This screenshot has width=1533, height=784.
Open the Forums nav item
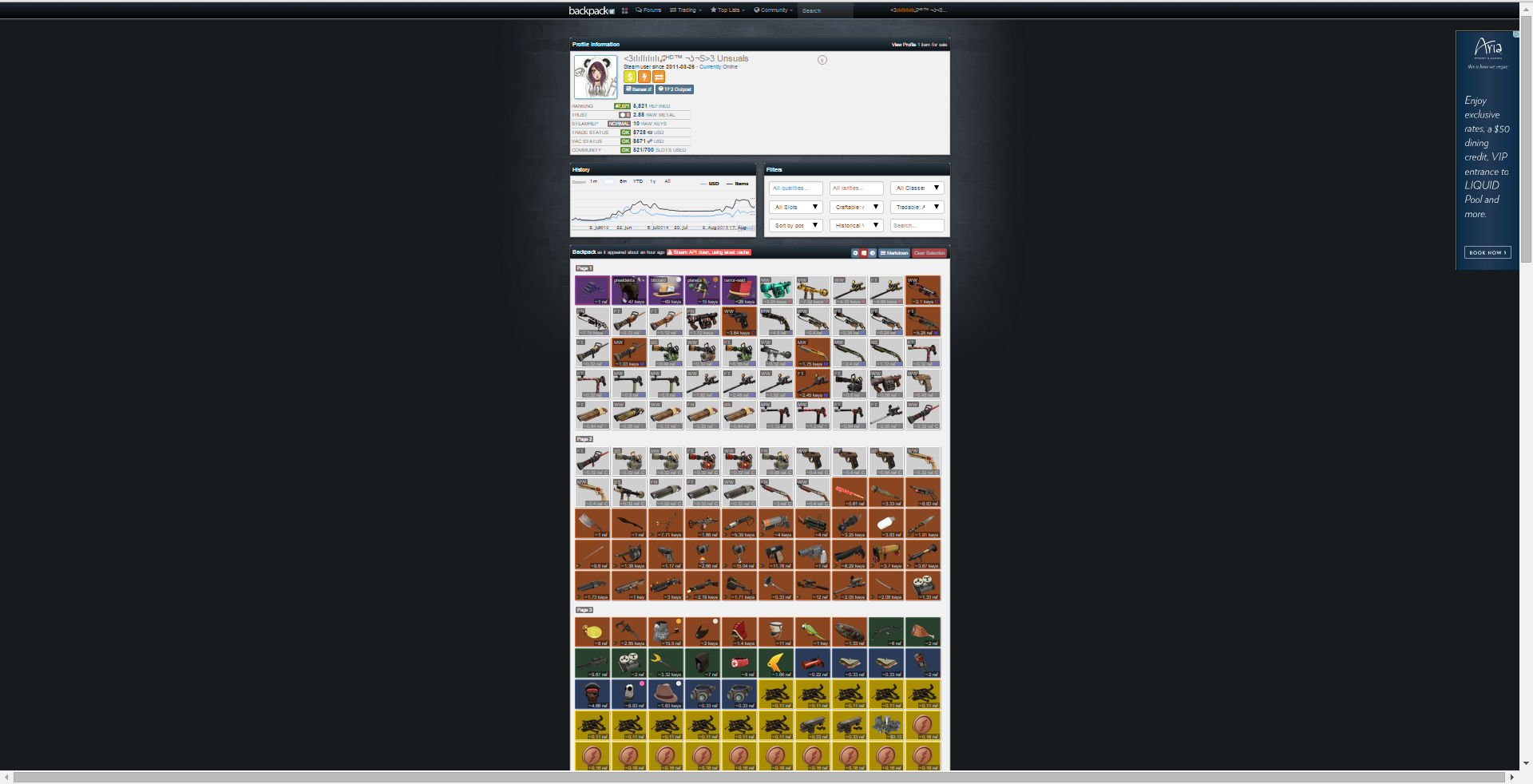point(648,10)
